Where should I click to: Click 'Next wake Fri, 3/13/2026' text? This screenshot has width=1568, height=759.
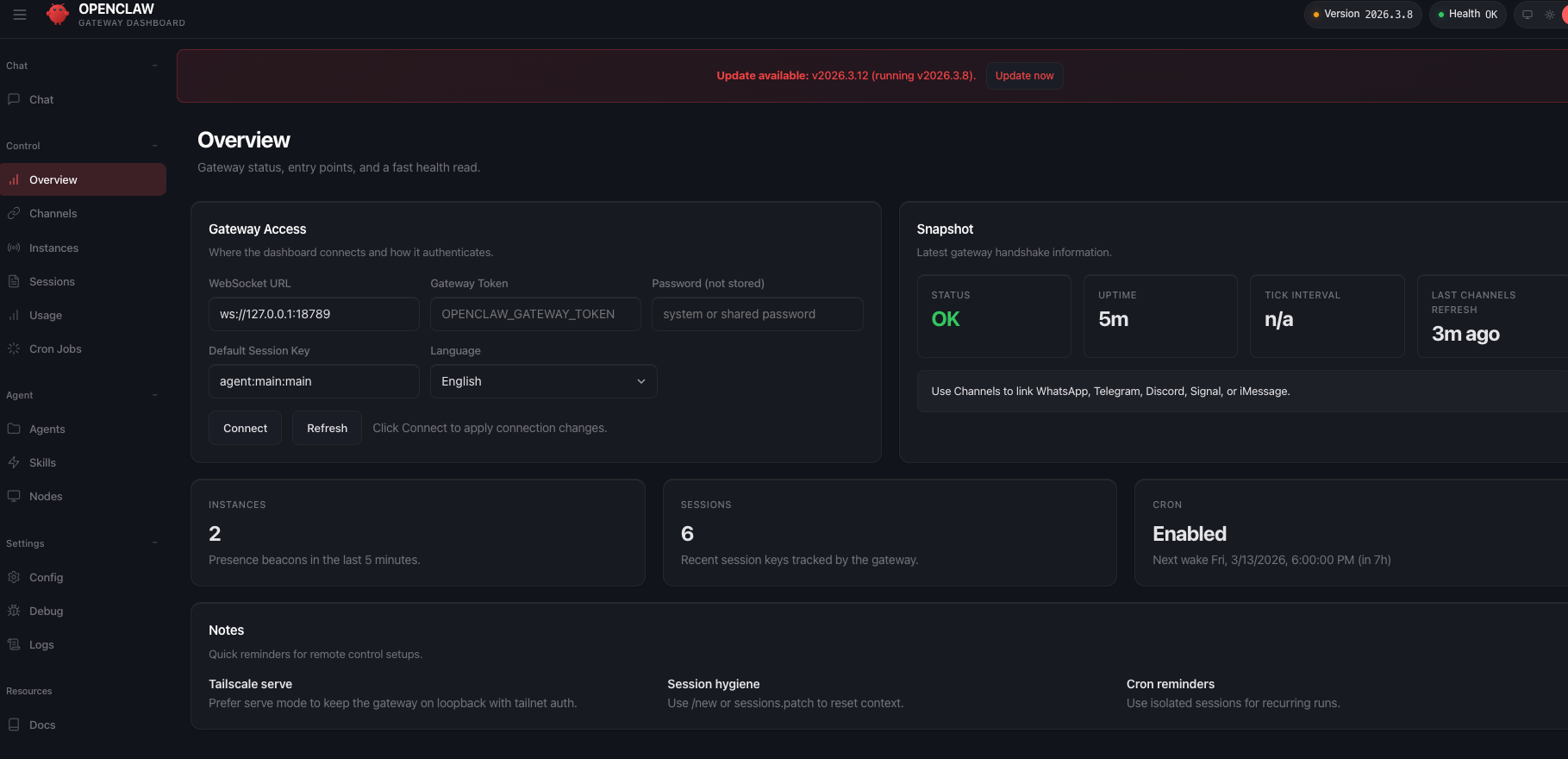click(x=1271, y=560)
